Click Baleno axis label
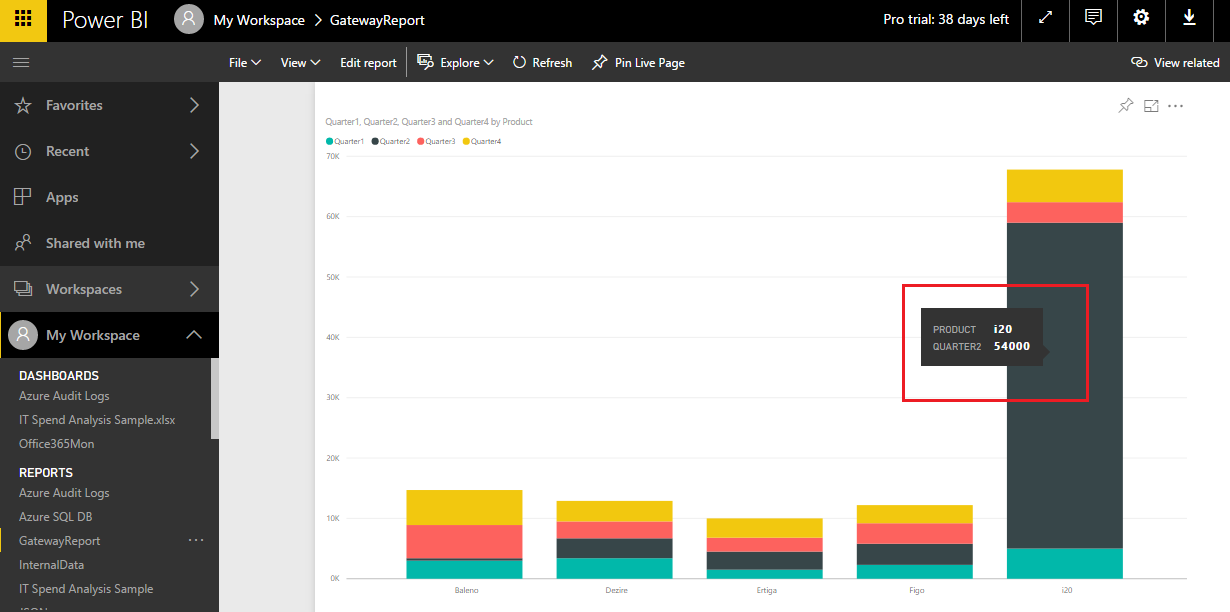Viewport: 1230px width, 612px height. [466, 590]
